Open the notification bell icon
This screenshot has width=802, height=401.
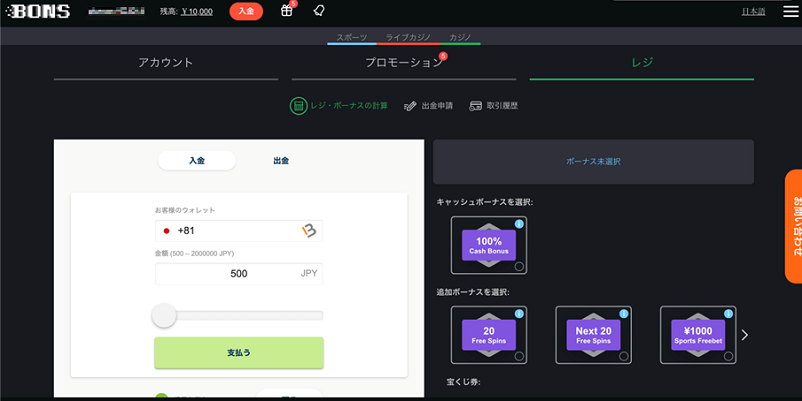click(319, 11)
